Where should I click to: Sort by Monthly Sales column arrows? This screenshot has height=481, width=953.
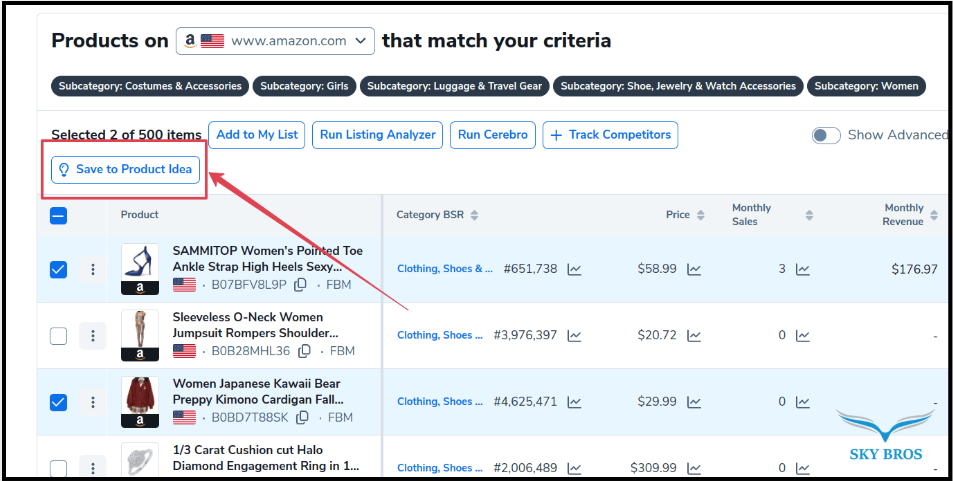(809, 215)
